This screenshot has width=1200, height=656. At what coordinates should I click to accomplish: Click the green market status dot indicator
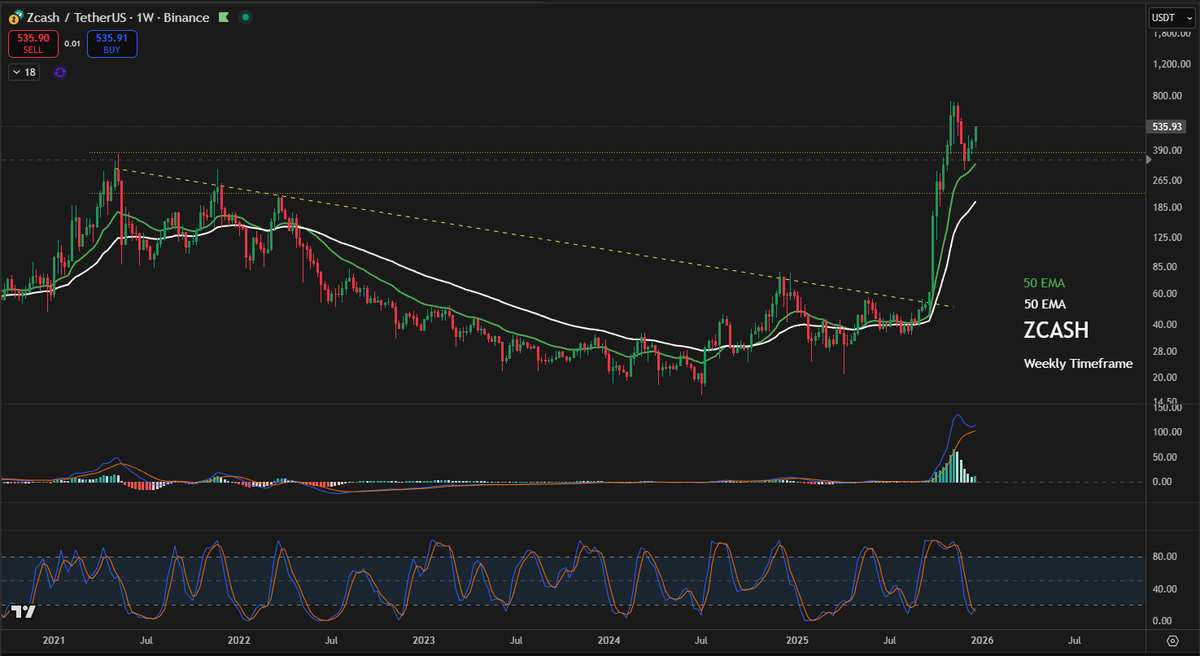click(x=244, y=17)
